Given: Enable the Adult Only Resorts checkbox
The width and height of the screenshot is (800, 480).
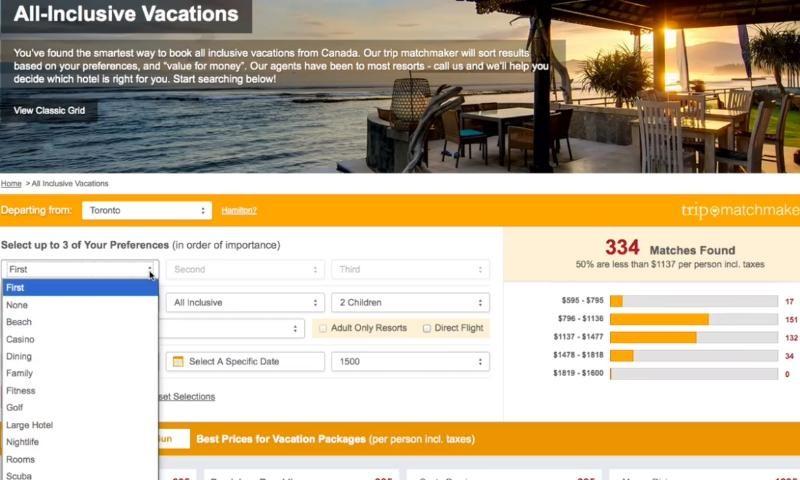Looking at the screenshot, I should (x=322, y=329).
